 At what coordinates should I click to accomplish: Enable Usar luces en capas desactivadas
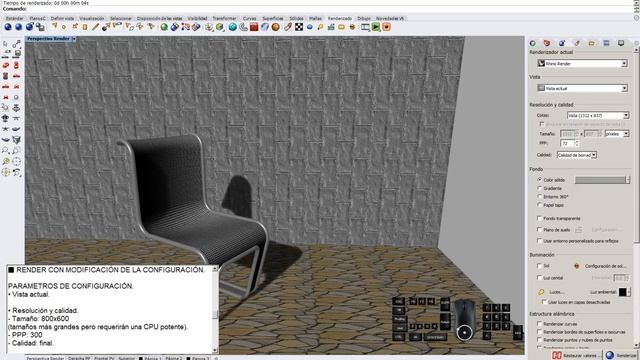(x=544, y=302)
